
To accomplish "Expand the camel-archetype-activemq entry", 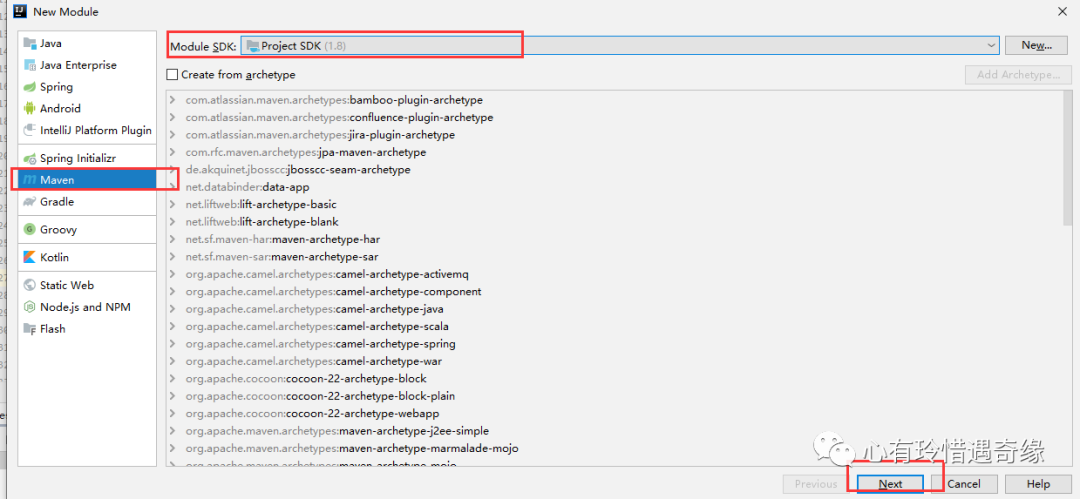I will (173, 274).
